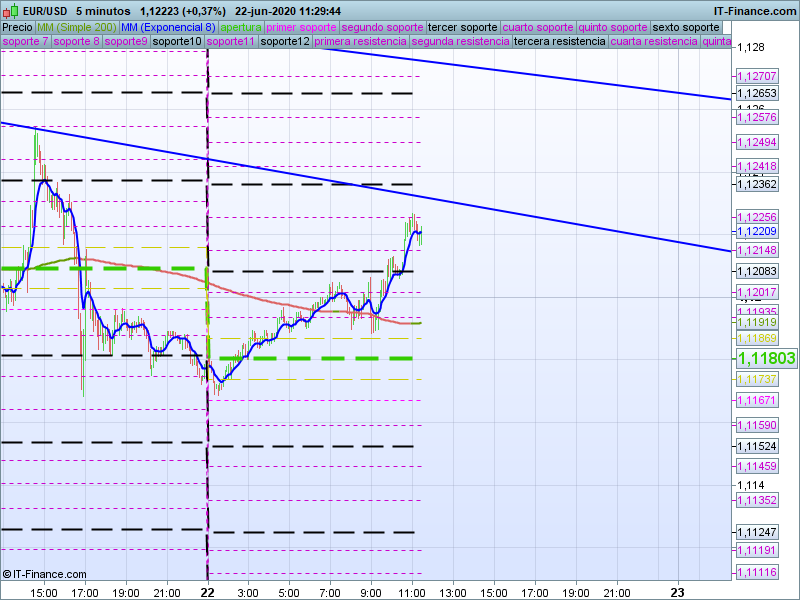Viewport: 800px width, 600px height.
Task: Select the 1,12707 price level label
Action: 757,76
